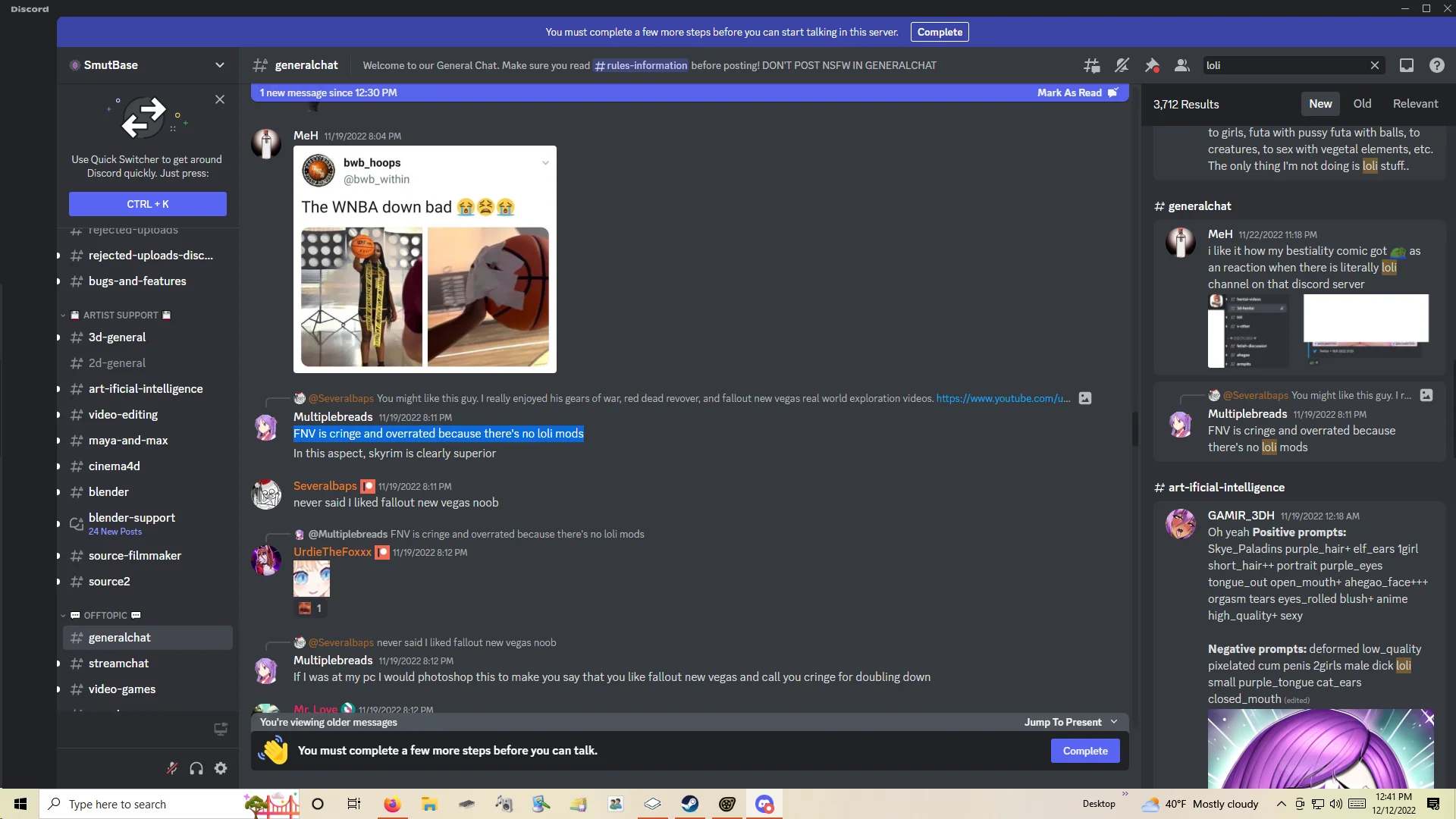Toggle deafen headphones icon
Viewport: 1456px width, 819px height.
[196, 768]
